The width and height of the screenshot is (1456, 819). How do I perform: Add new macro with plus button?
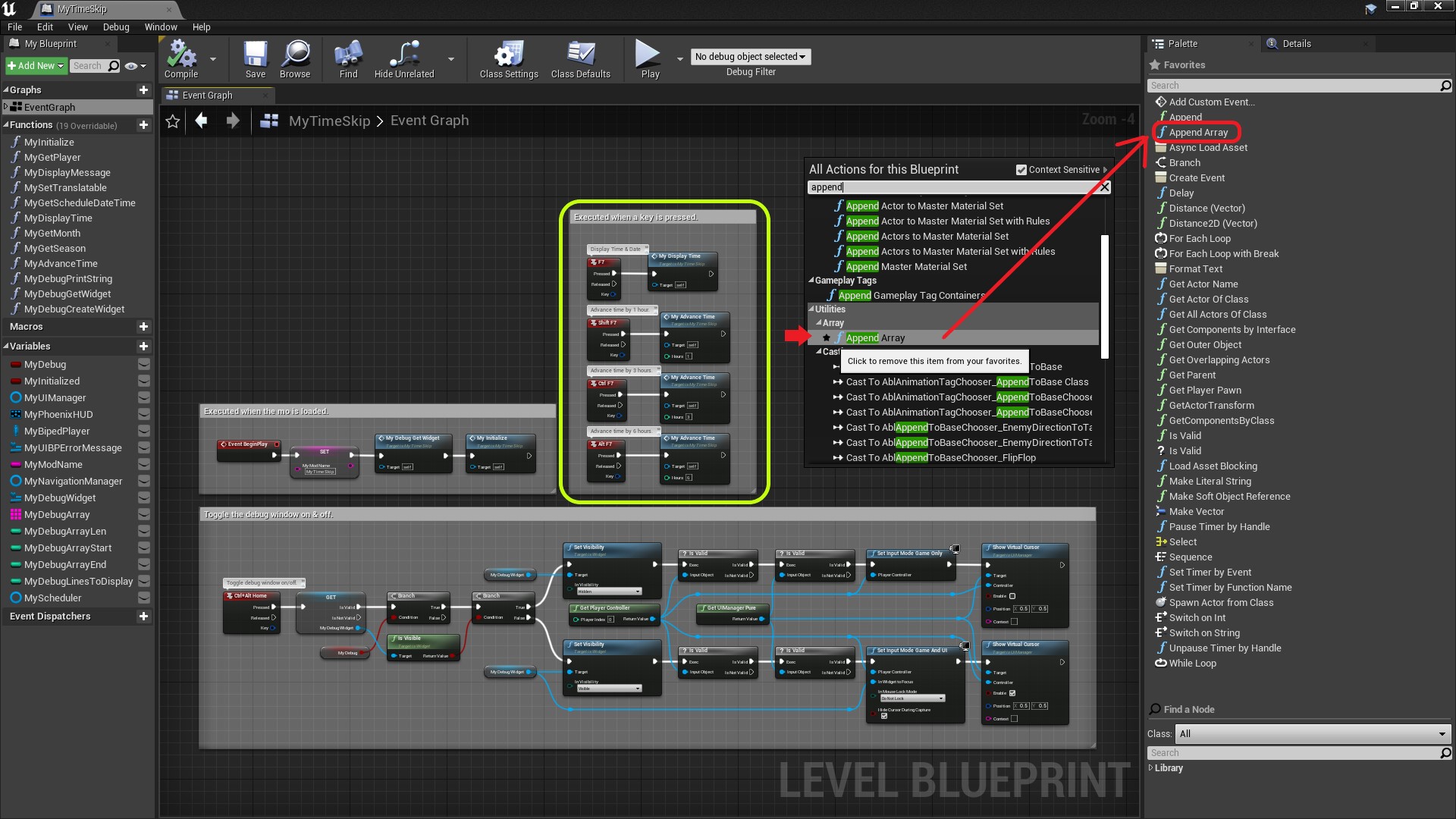(143, 326)
